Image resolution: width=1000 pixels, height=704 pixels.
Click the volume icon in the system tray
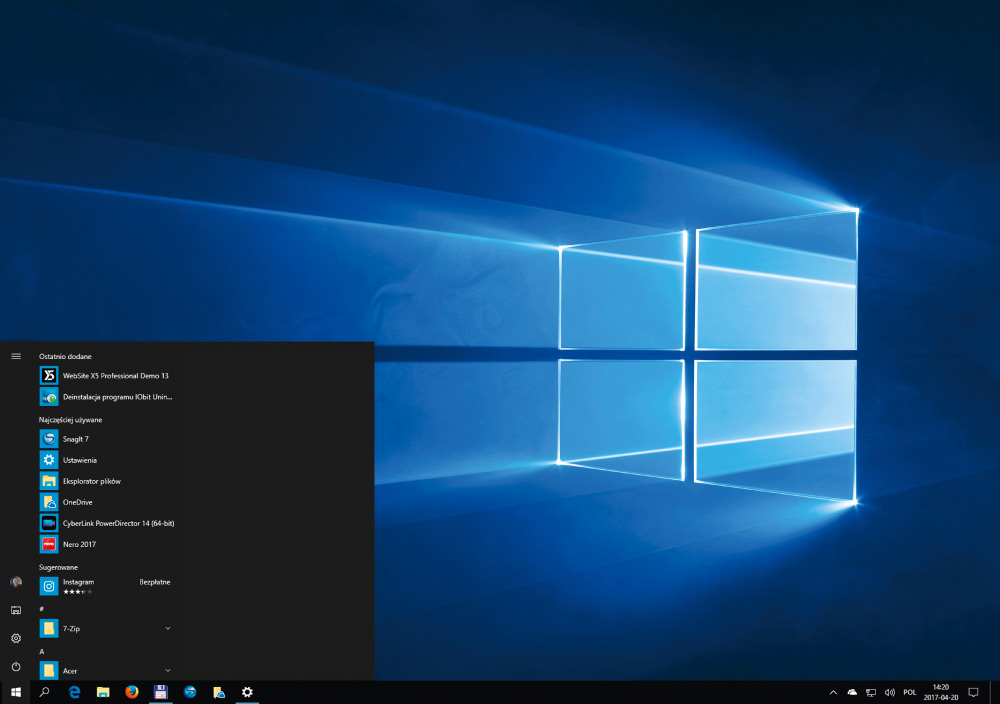(889, 691)
